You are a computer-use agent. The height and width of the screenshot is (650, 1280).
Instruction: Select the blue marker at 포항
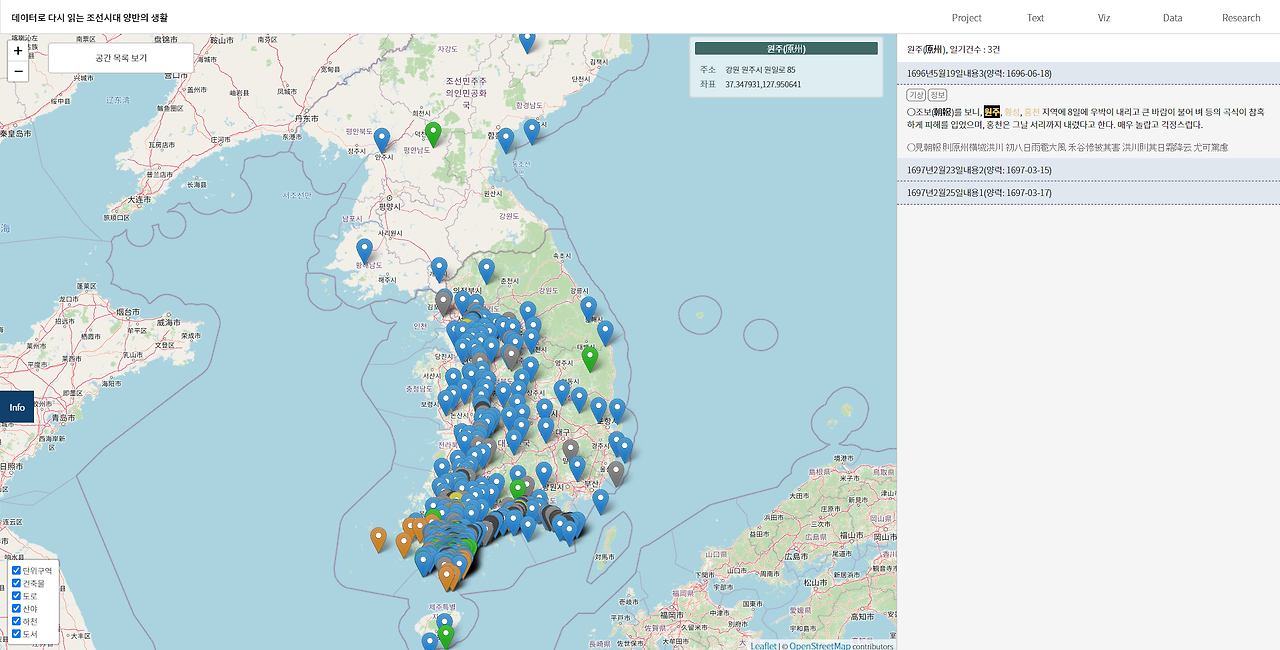click(x=617, y=411)
